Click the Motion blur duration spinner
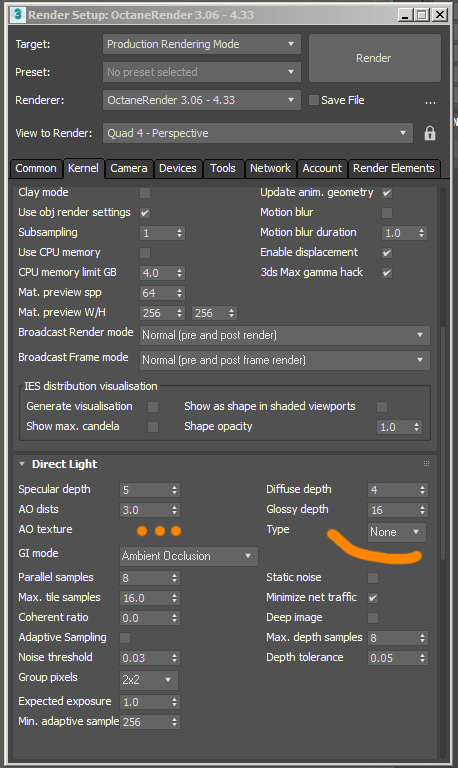This screenshot has height=768, width=458. coord(422,233)
